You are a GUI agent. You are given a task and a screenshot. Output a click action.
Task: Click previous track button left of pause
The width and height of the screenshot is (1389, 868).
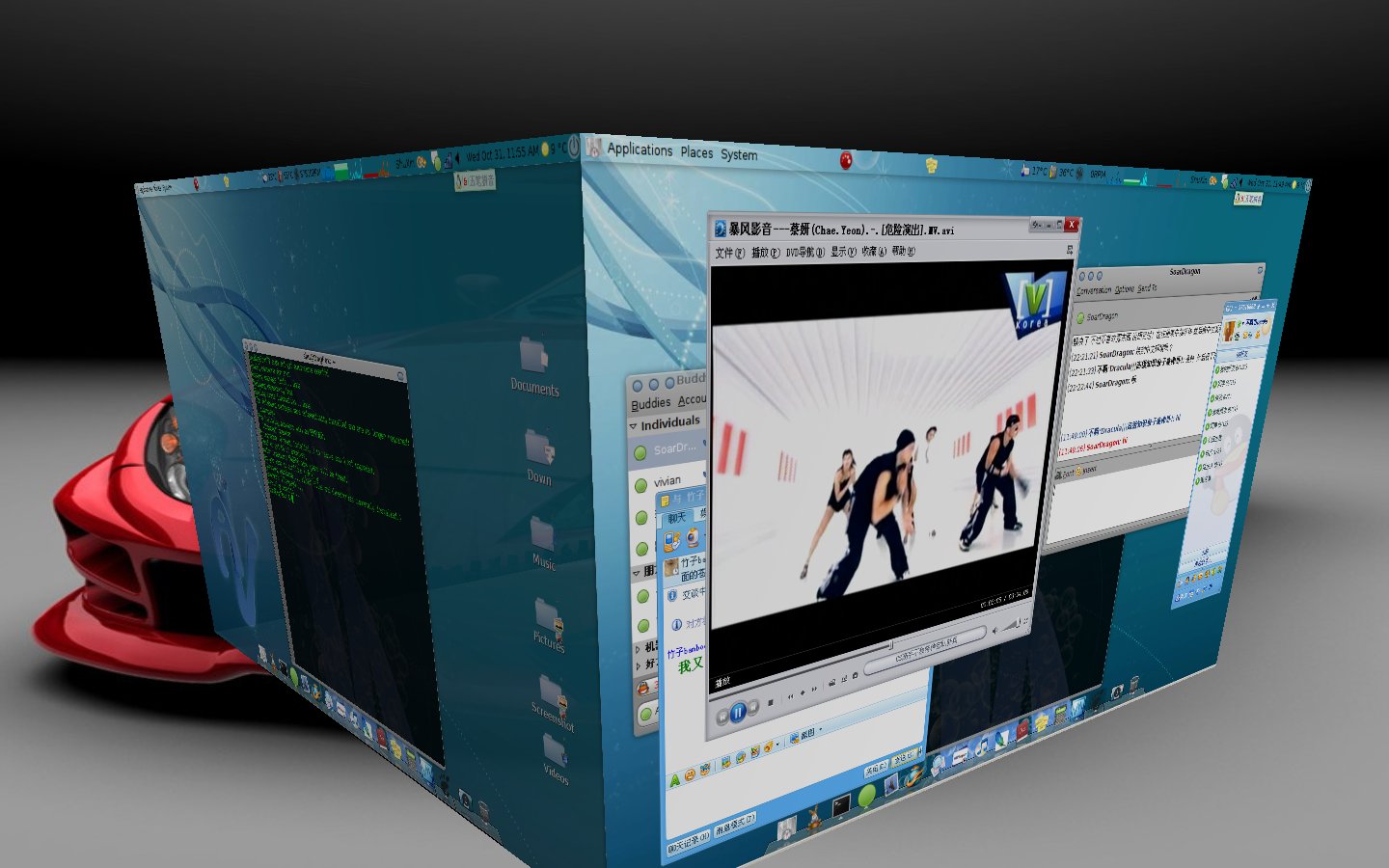(x=722, y=716)
